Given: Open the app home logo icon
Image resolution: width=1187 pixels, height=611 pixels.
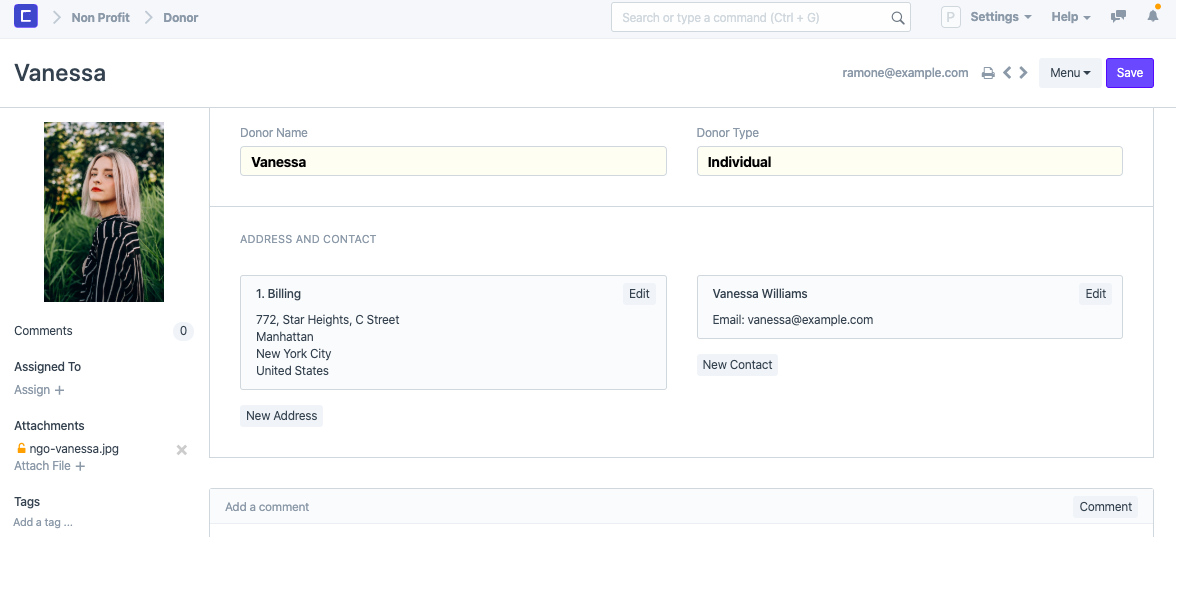Looking at the screenshot, I should point(26,16).
